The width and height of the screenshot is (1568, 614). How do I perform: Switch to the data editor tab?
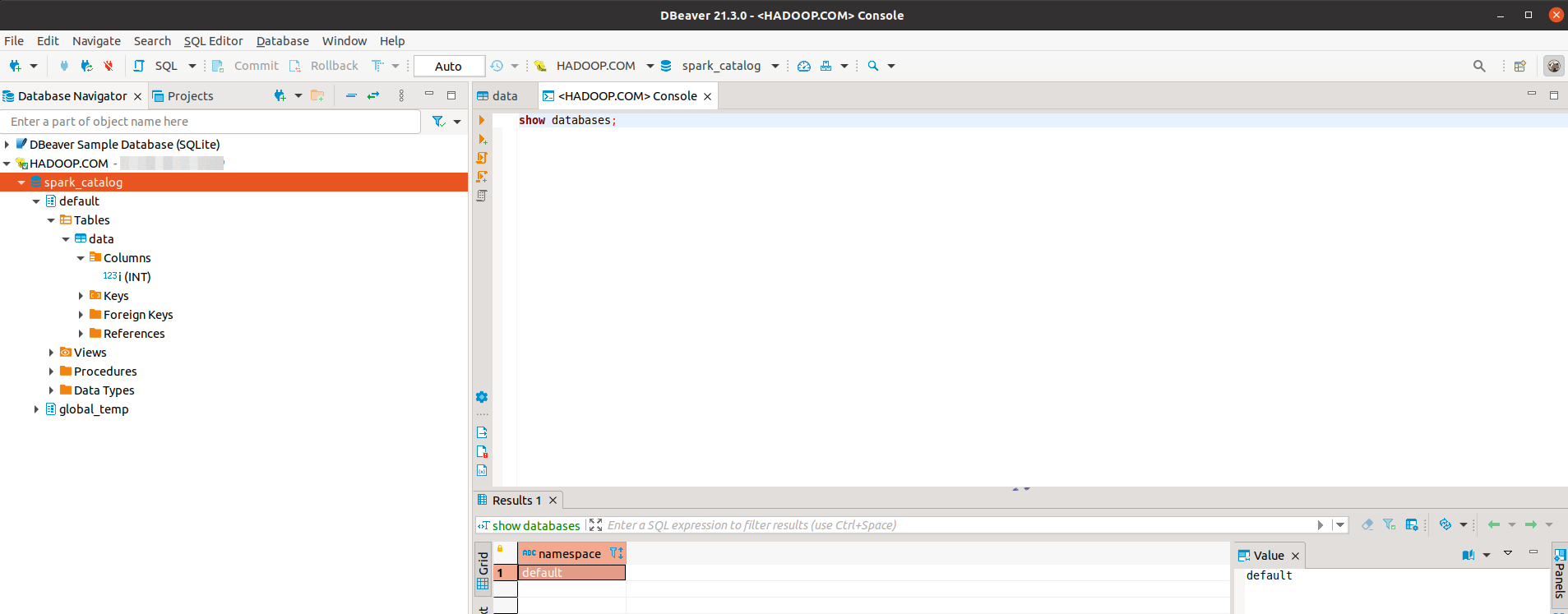498,96
